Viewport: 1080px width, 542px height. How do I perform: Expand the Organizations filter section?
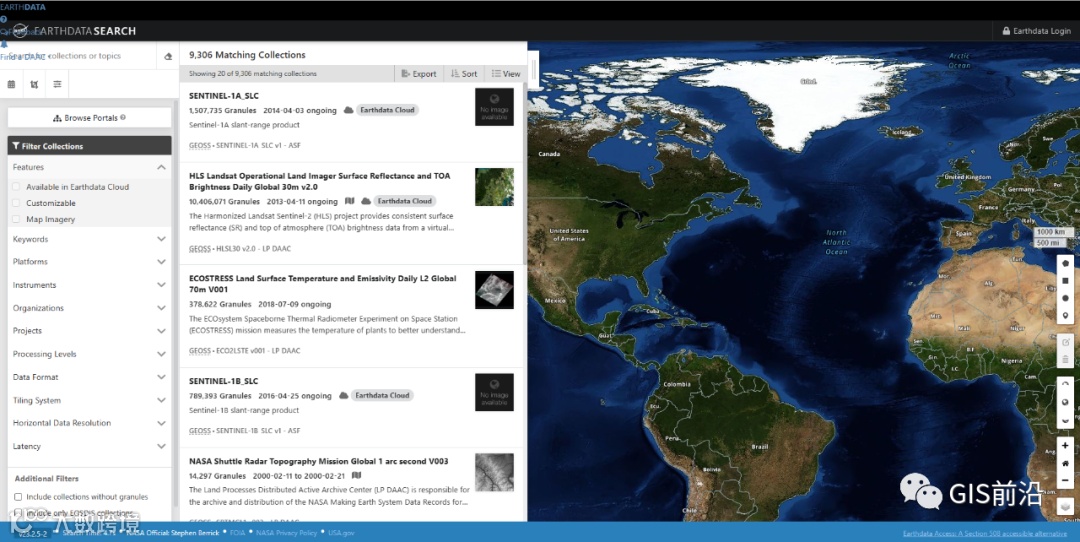(x=90, y=308)
